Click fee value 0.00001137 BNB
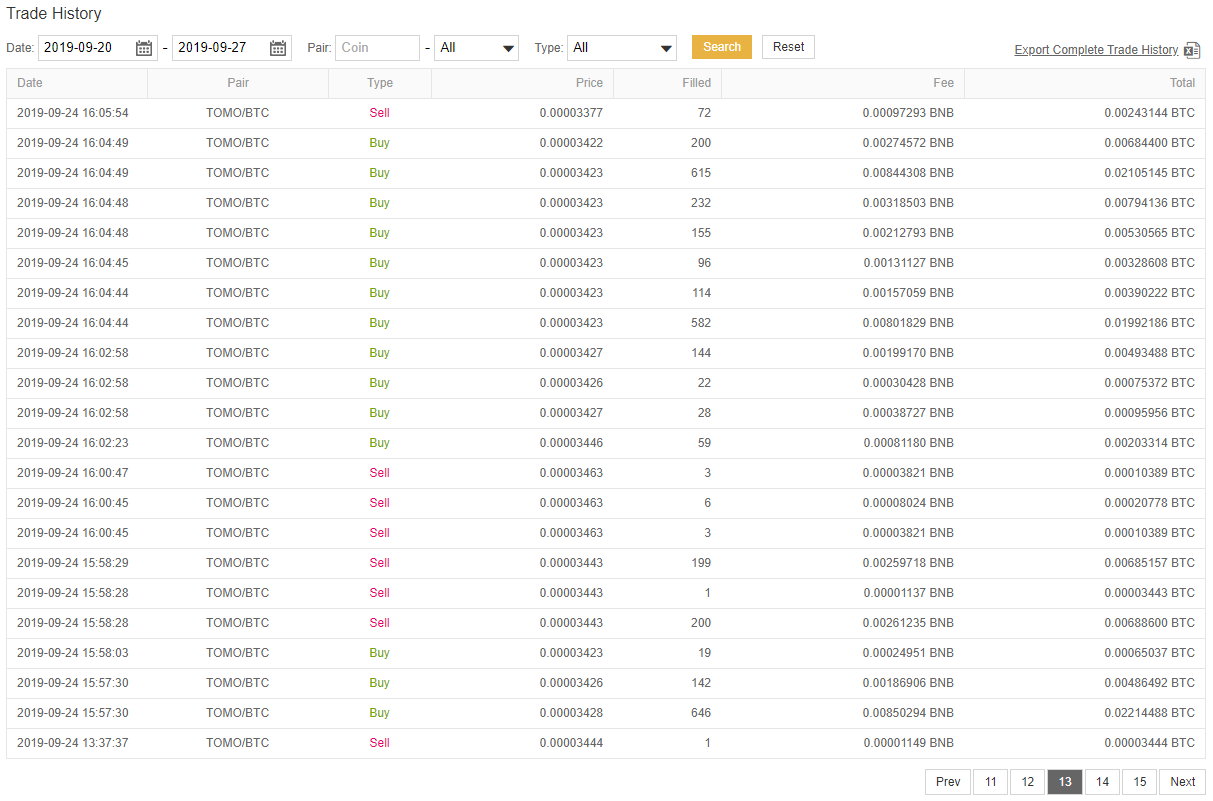 tap(908, 593)
